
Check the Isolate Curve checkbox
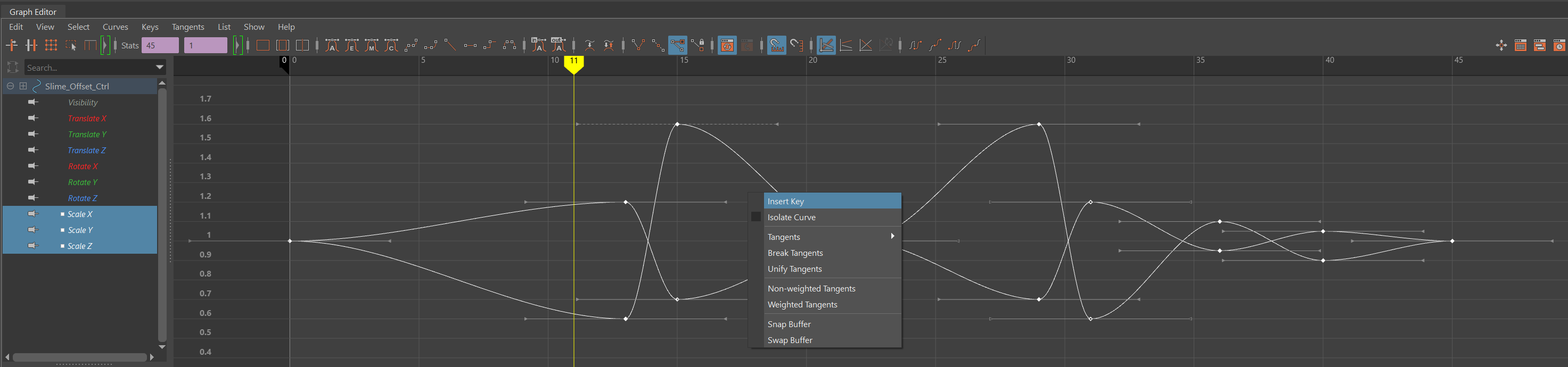coord(756,217)
